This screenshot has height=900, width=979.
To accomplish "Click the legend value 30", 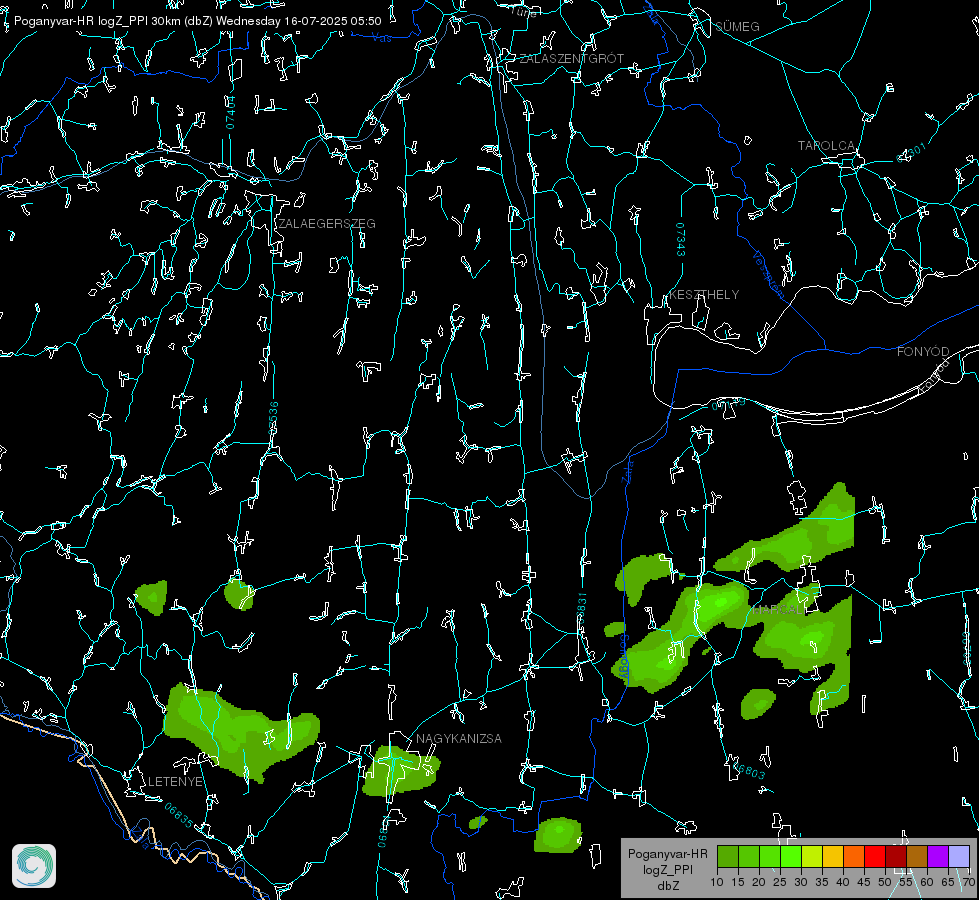I will (x=800, y=882).
